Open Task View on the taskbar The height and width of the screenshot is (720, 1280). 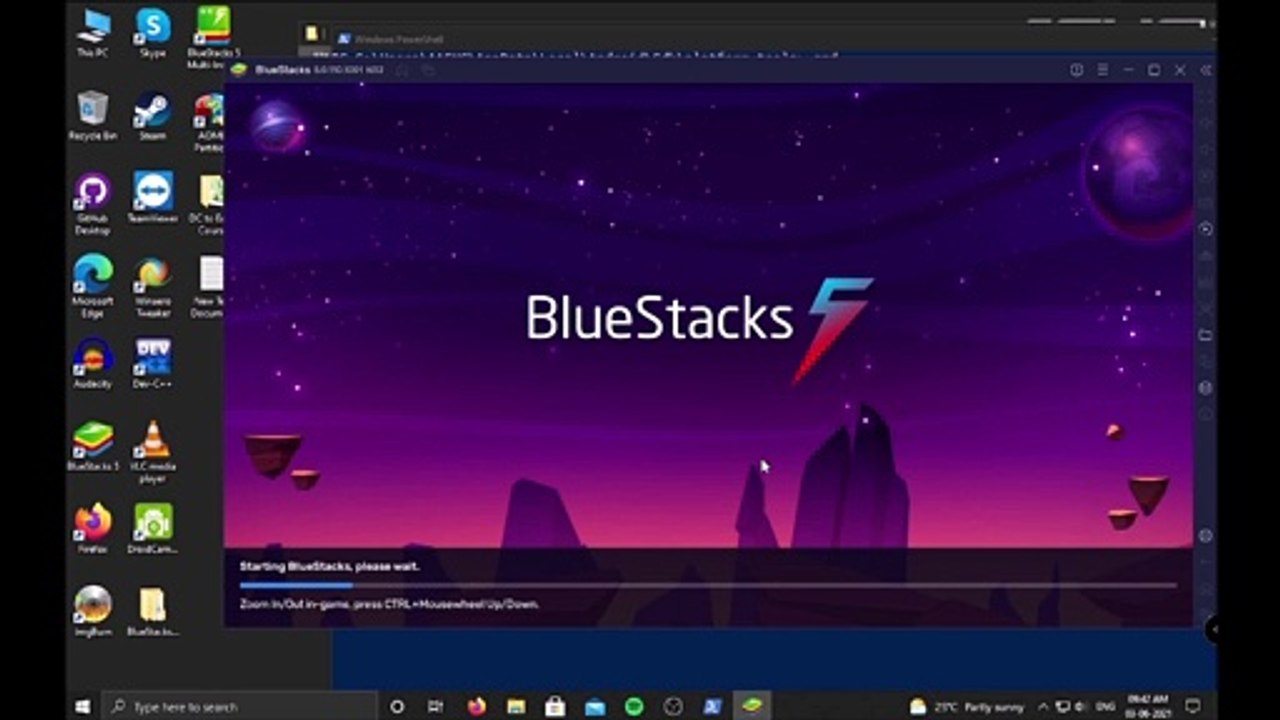(x=436, y=706)
